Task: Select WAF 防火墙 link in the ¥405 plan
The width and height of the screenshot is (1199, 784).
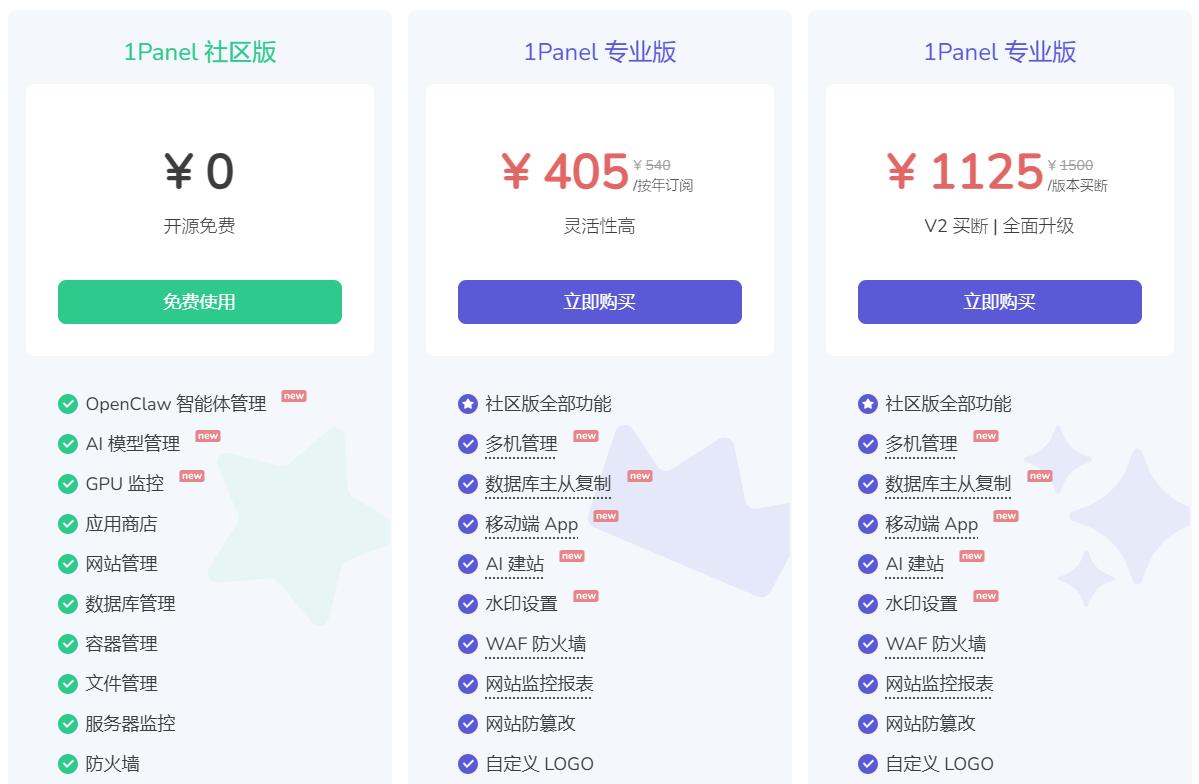Action: coord(536,644)
